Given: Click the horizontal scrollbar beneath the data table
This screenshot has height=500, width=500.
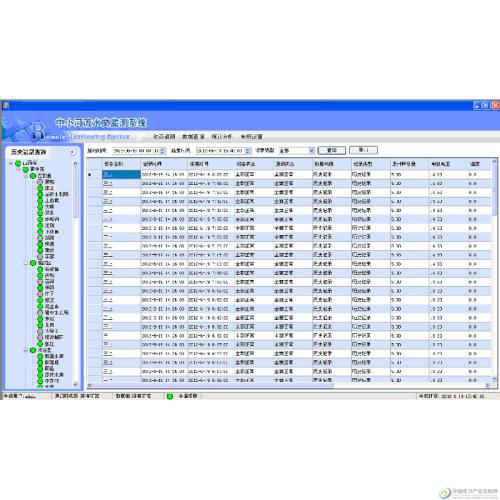Looking at the screenshot, I should point(289,385).
